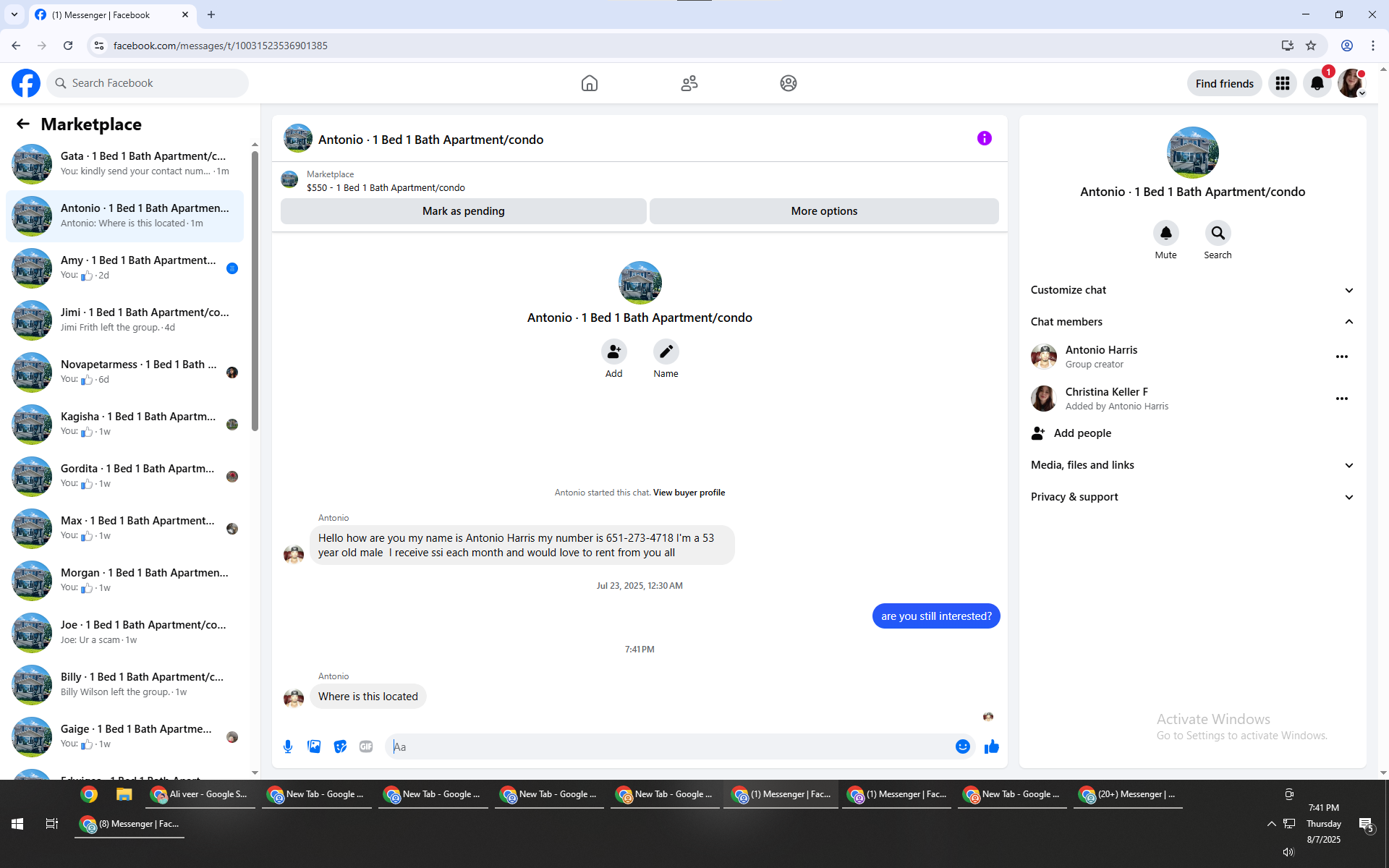Open member options for Antonio Harris

click(x=1342, y=357)
